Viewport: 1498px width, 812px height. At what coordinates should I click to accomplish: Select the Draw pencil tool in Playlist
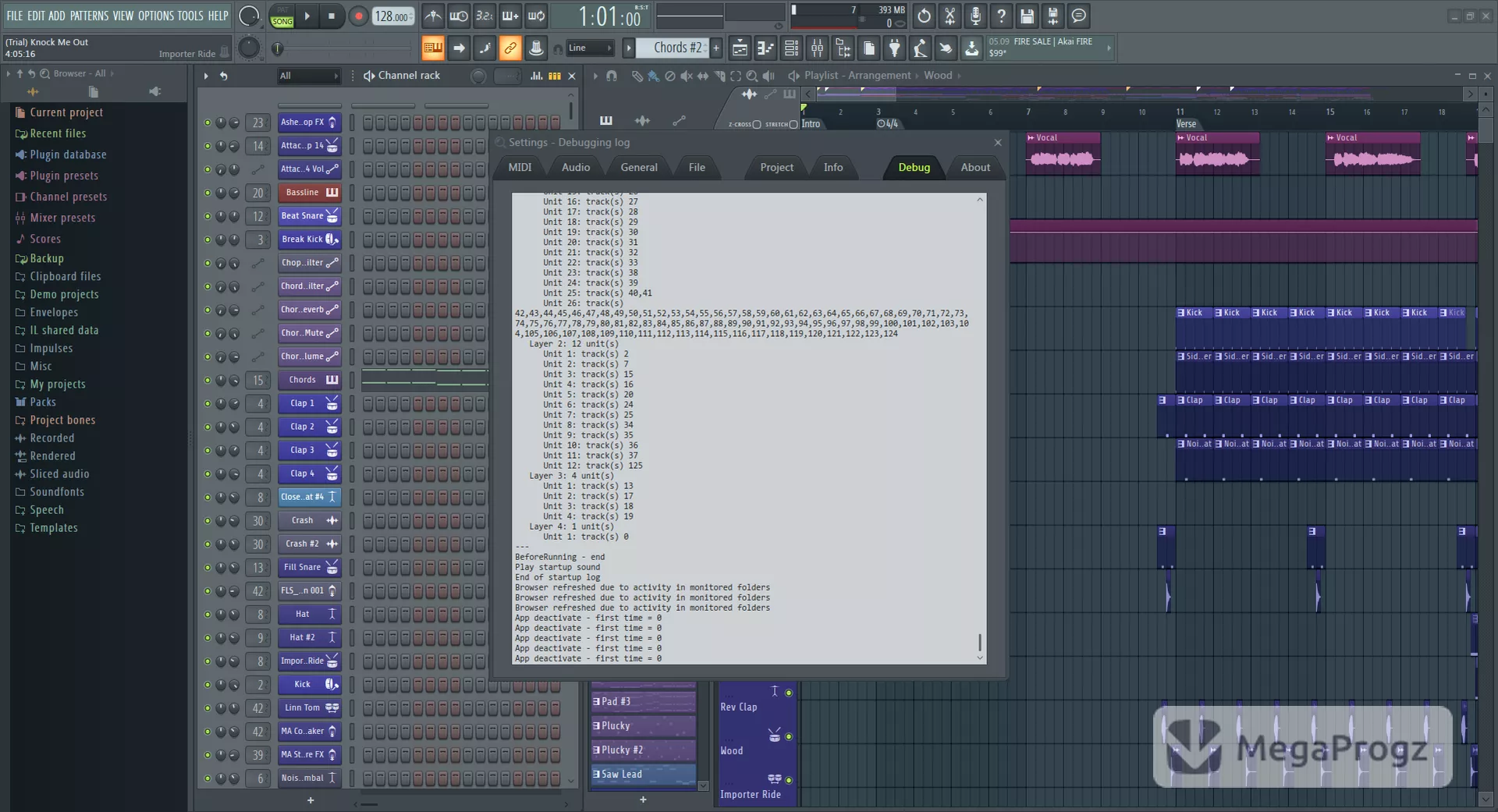click(637, 76)
